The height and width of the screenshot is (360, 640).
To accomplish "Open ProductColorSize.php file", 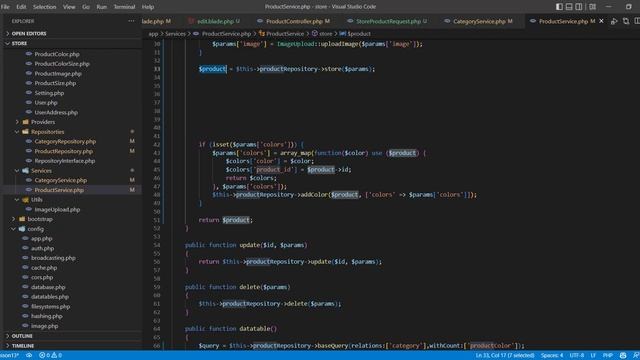I will (62, 64).
